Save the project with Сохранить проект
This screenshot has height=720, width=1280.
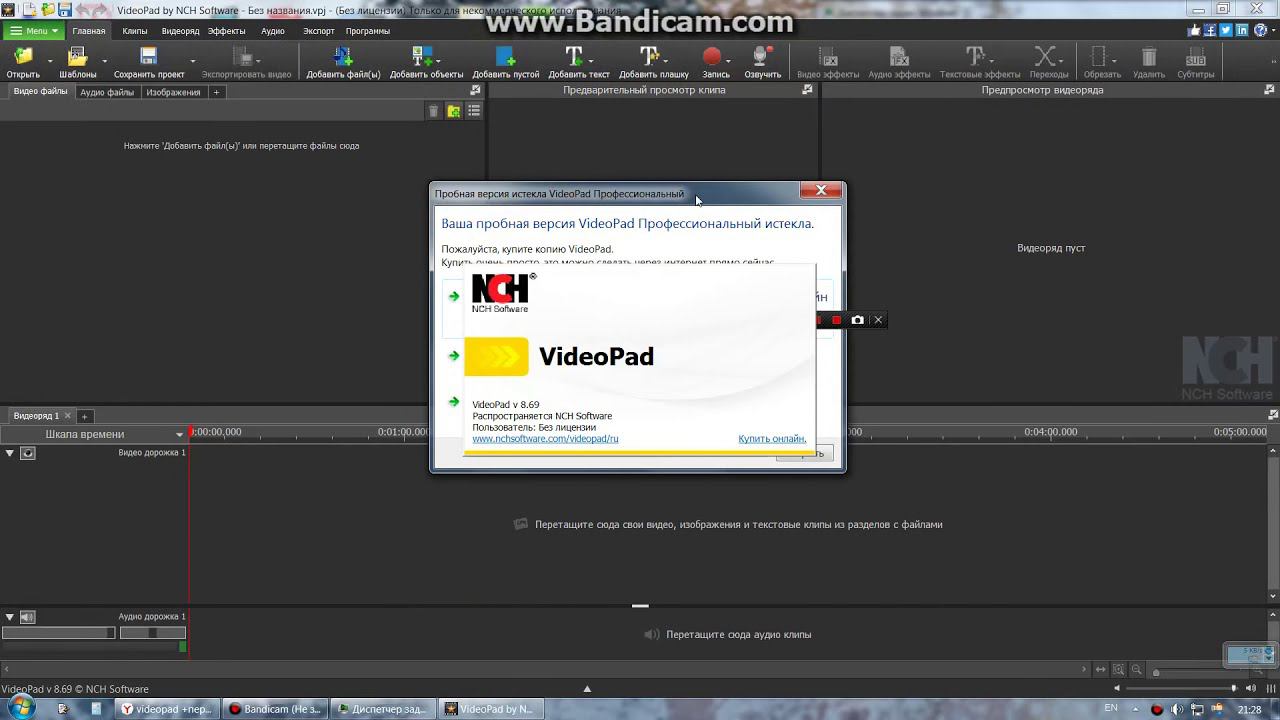tap(149, 62)
